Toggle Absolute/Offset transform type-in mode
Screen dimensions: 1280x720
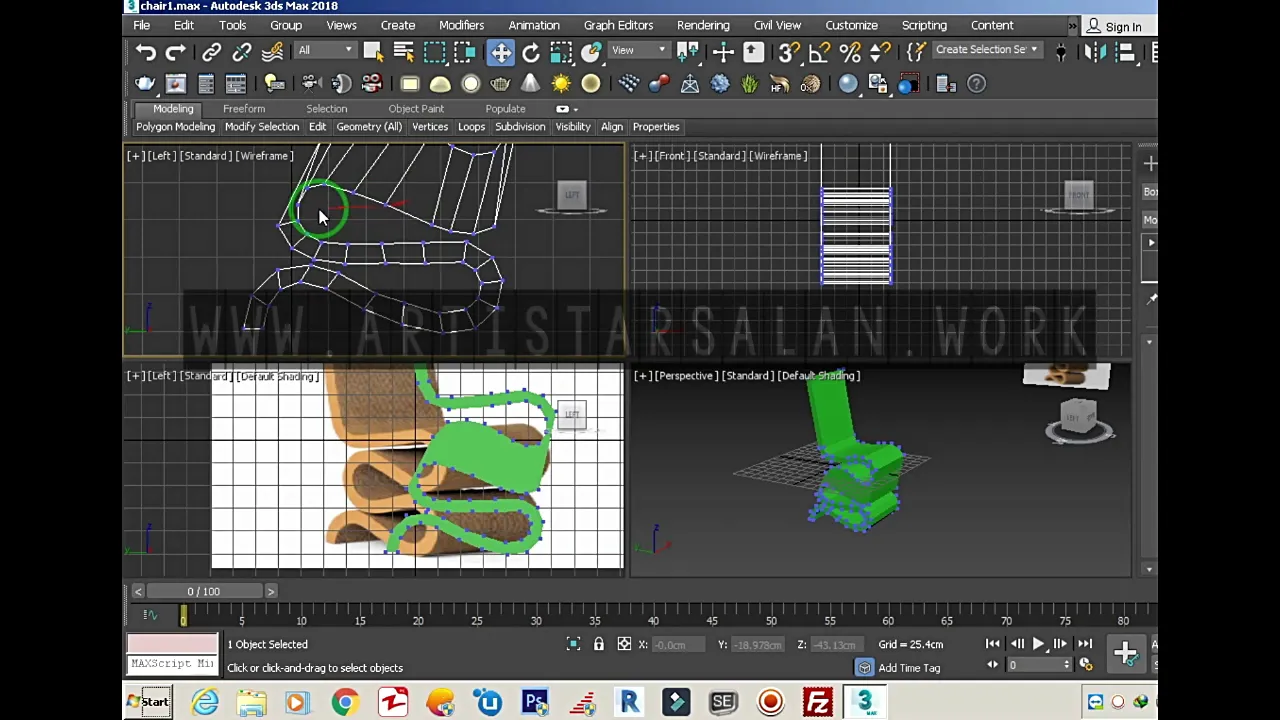(x=624, y=645)
